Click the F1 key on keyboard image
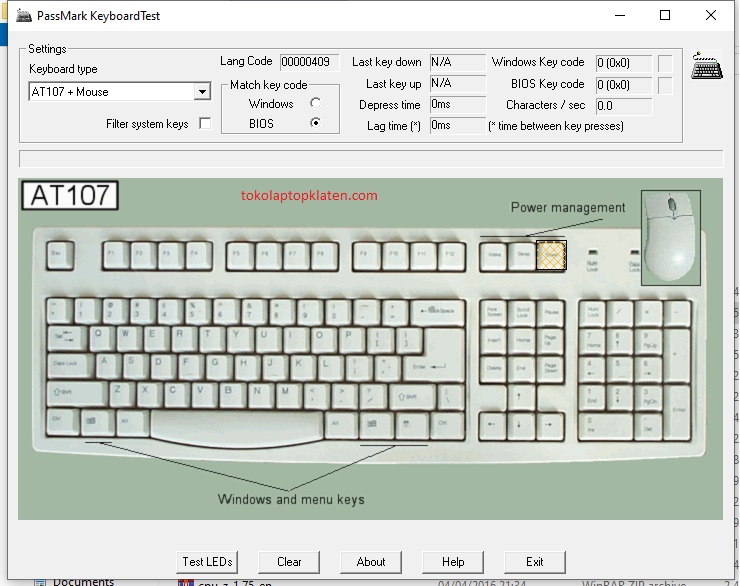Screen dimensions: 740x586 pos(116,255)
